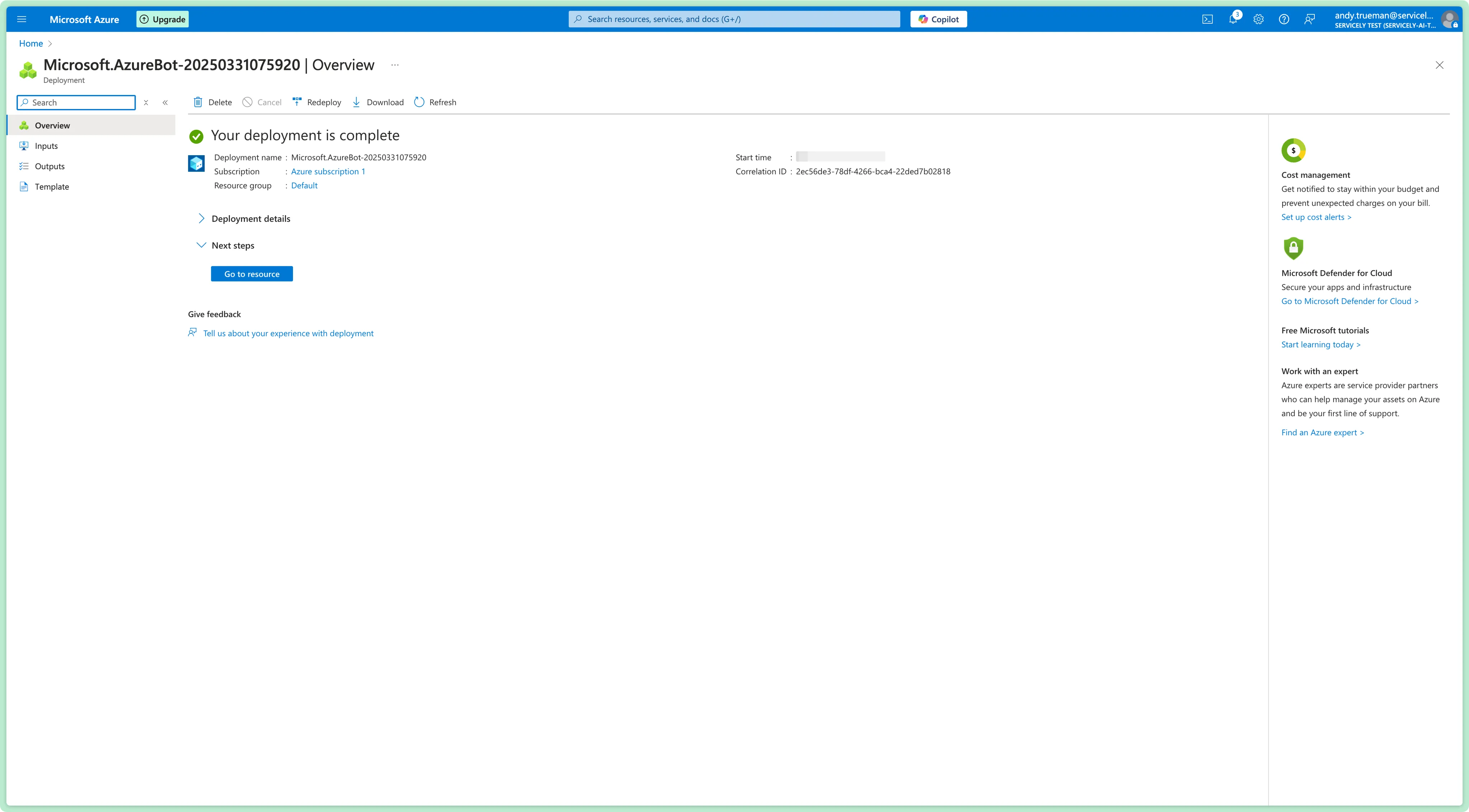Open the portal hamburger menu
Image resolution: width=1469 pixels, height=812 pixels.
pyautogui.click(x=22, y=19)
